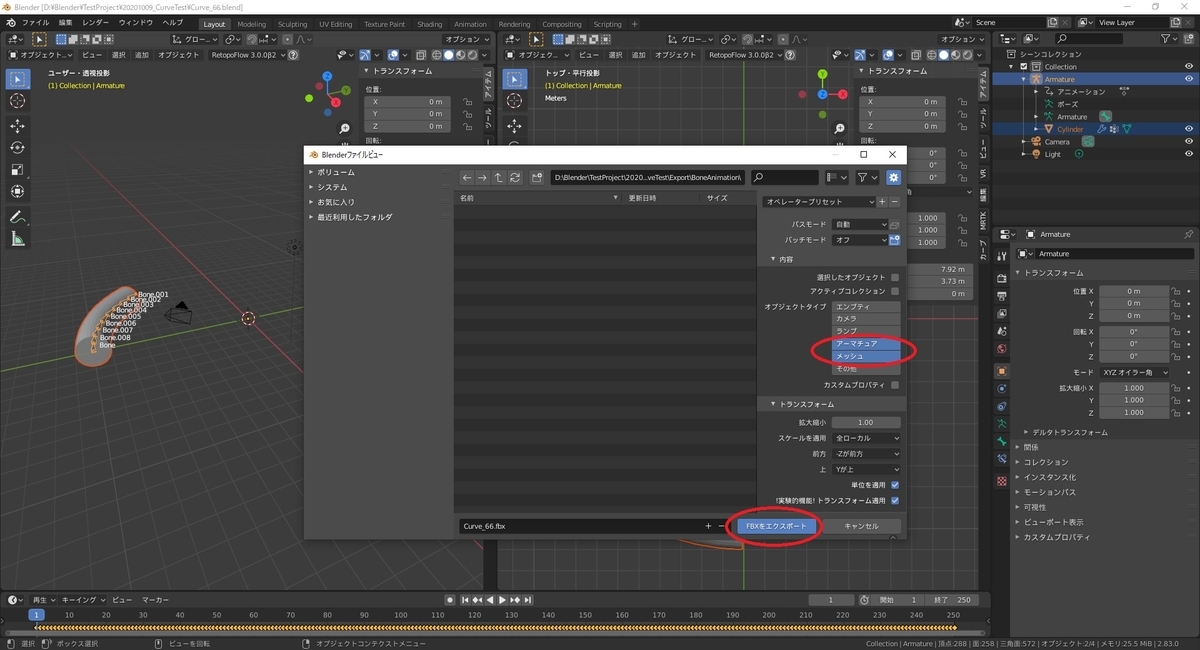The width and height of the screenshot is (1200, 650).
Task: Select the Transform tool in left viewport
Action: [x=17, y=191]
